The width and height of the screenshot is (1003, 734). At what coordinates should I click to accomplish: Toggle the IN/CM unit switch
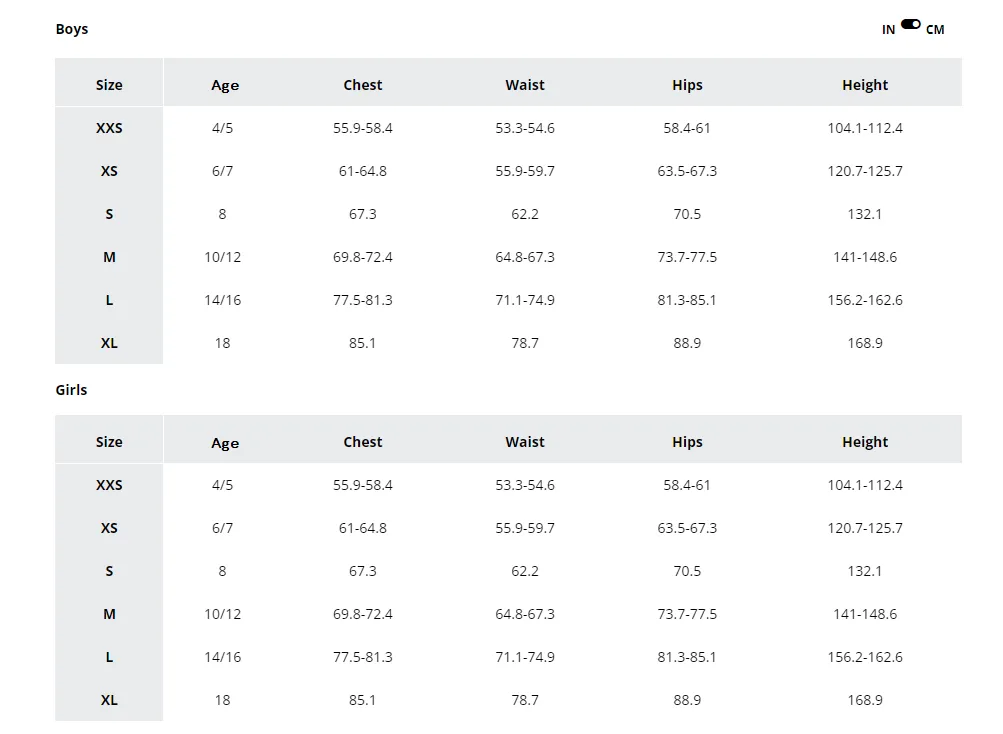coord(910,24)
